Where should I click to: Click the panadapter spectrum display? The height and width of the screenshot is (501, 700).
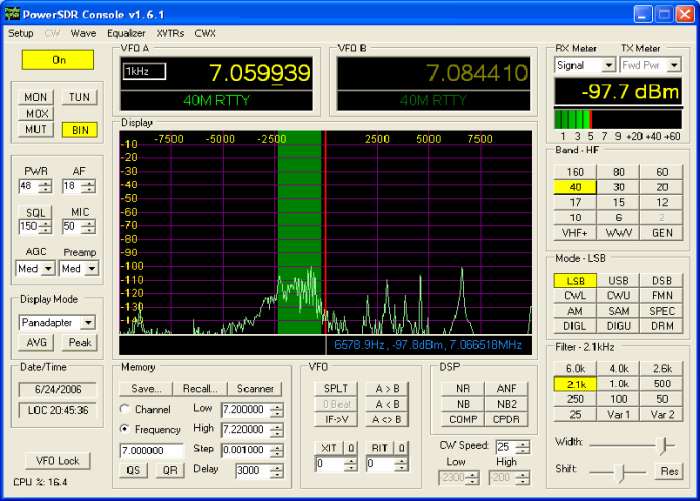click(325, 232)
